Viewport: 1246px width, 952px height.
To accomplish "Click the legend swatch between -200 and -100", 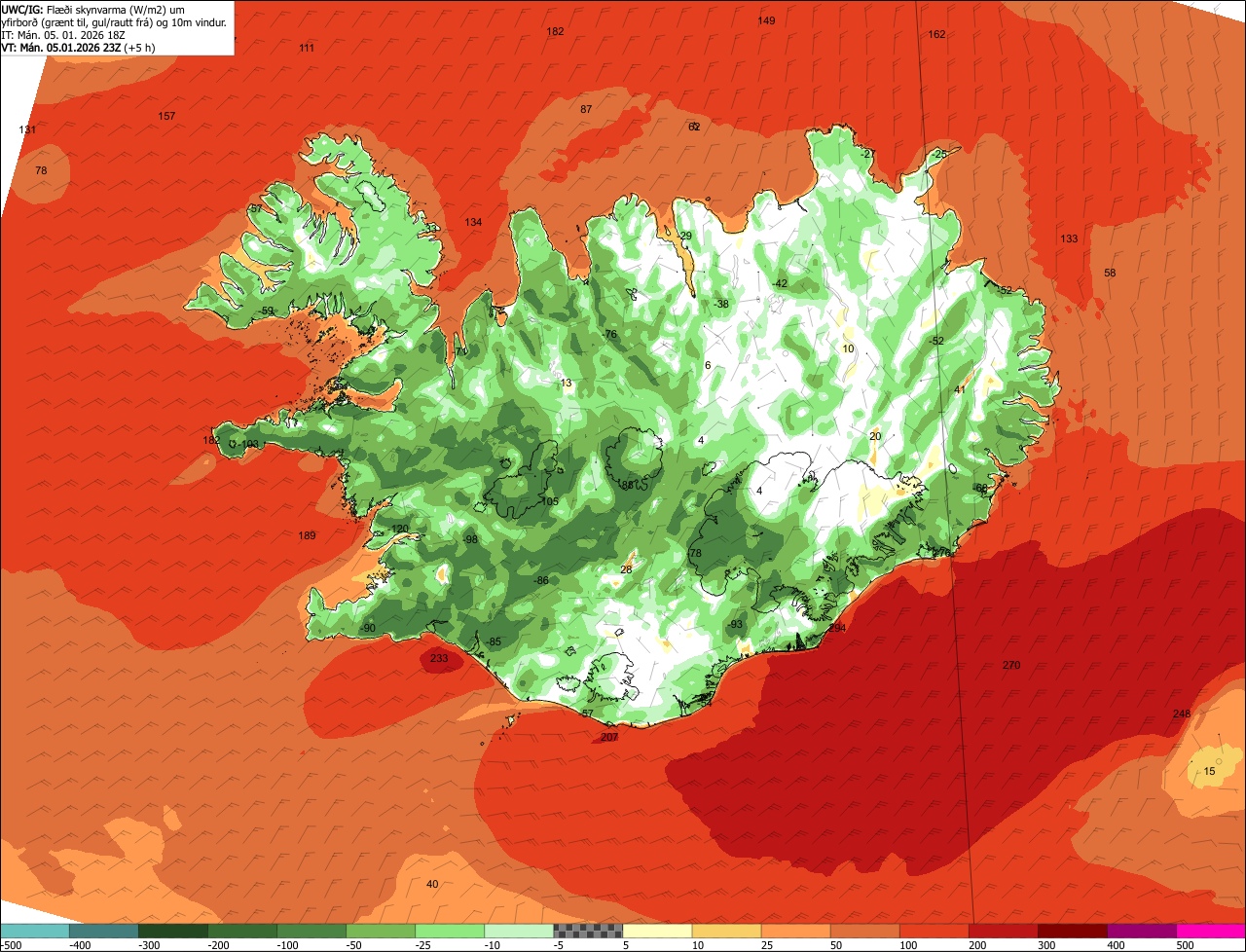I will 241,931.
